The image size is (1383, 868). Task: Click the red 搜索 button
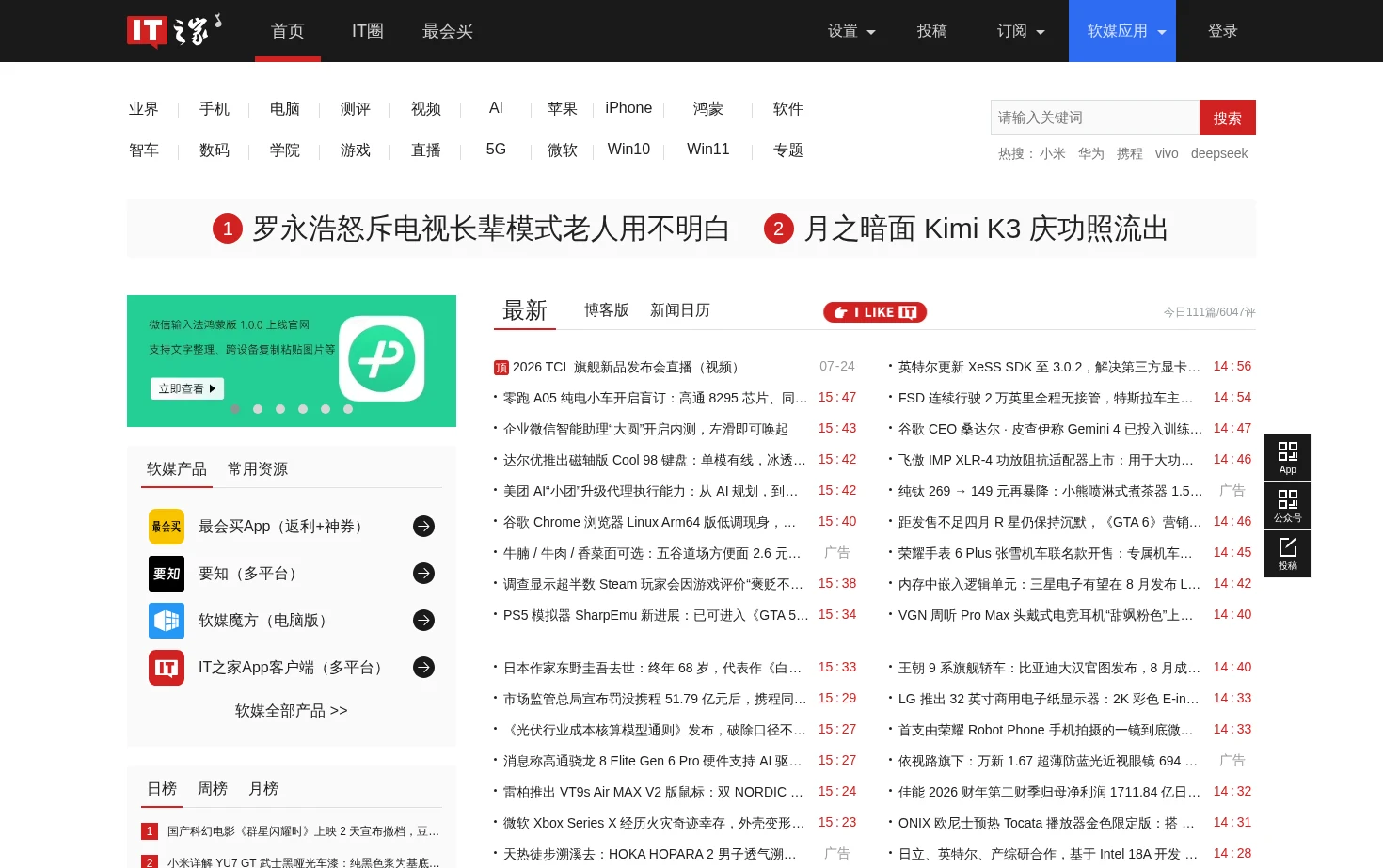click(1228, 118)
